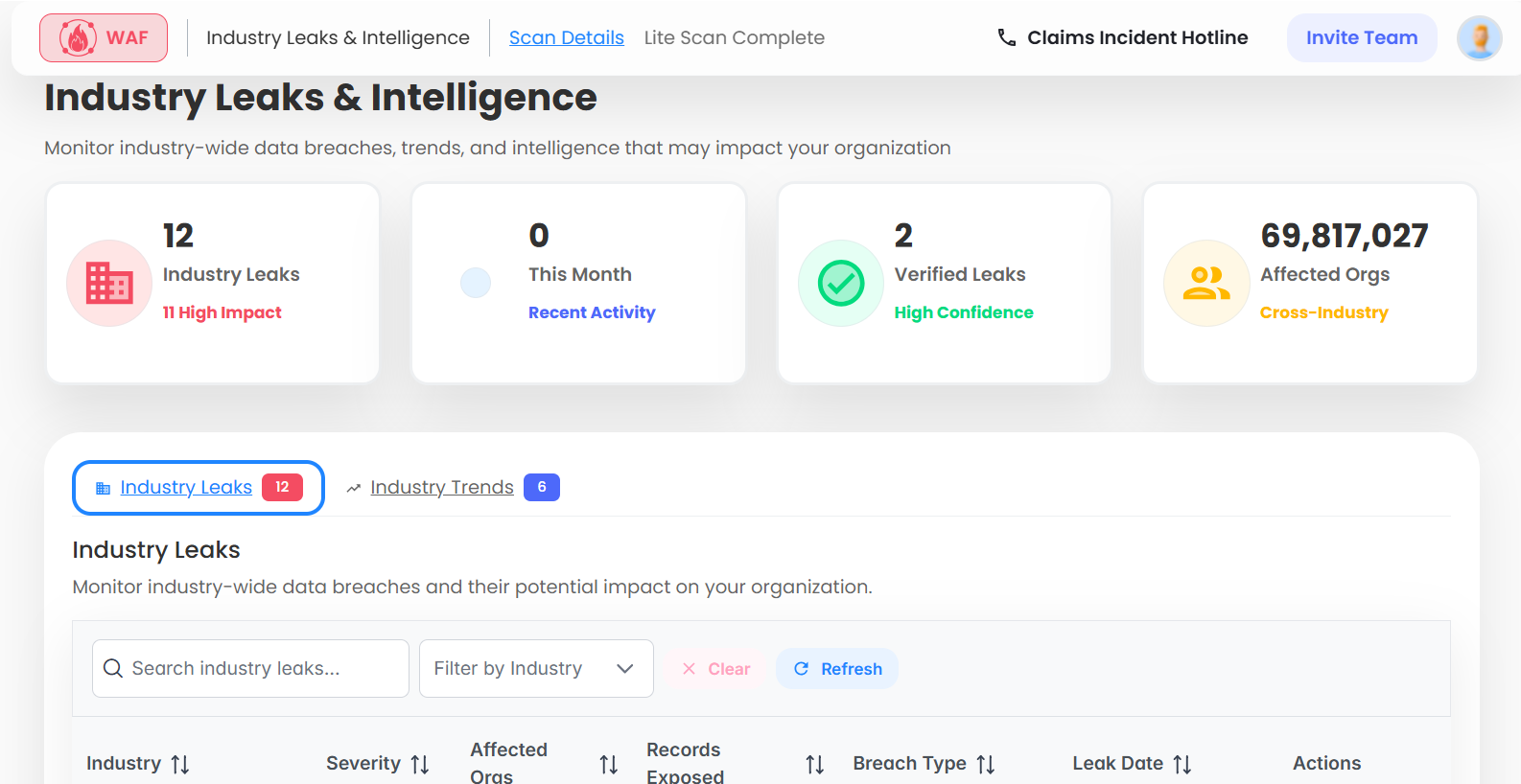Sort by Leak Date column arrows

1182,764
